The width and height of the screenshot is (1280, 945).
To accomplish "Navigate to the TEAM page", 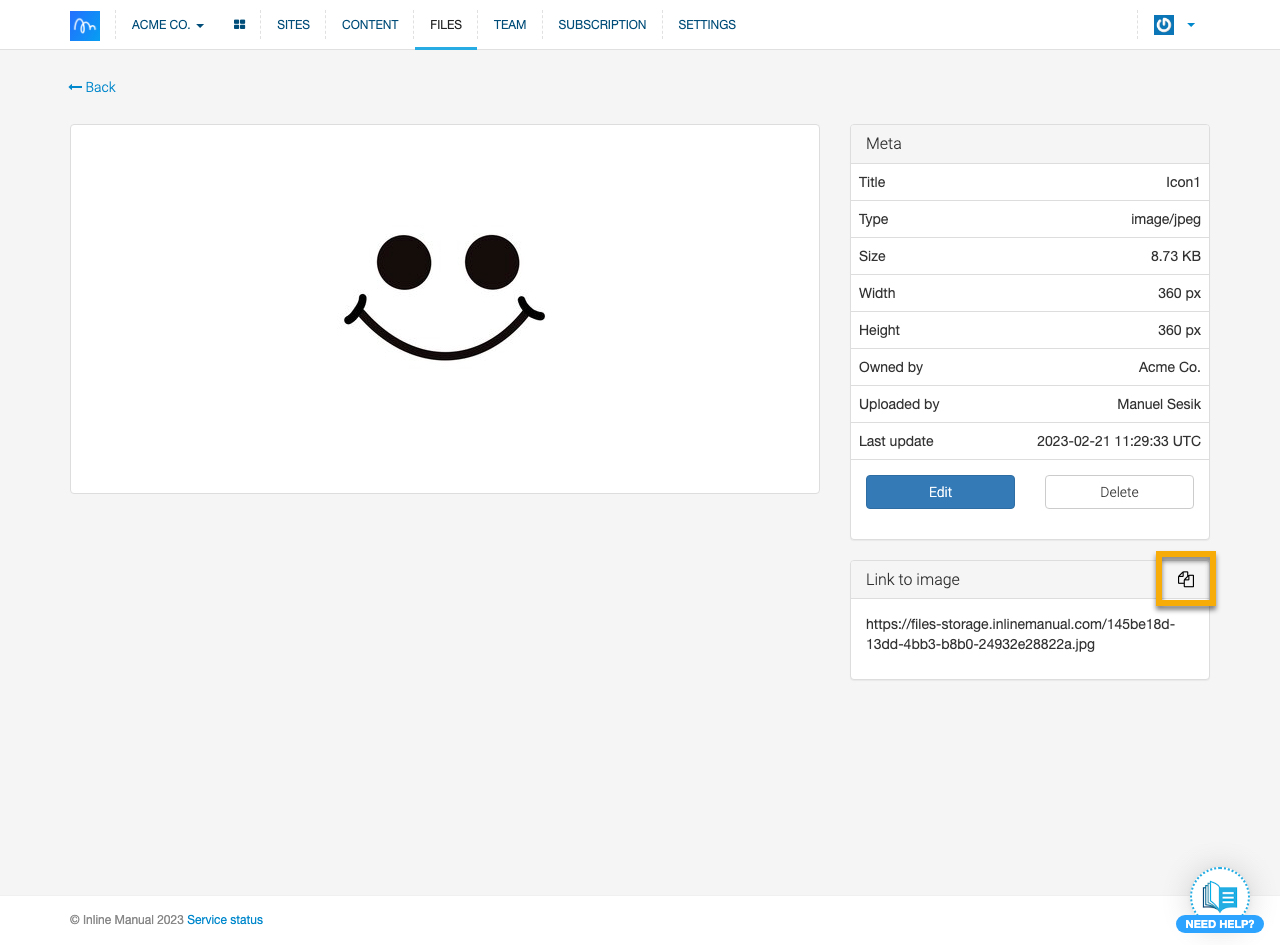I will (x=509, y=25).
